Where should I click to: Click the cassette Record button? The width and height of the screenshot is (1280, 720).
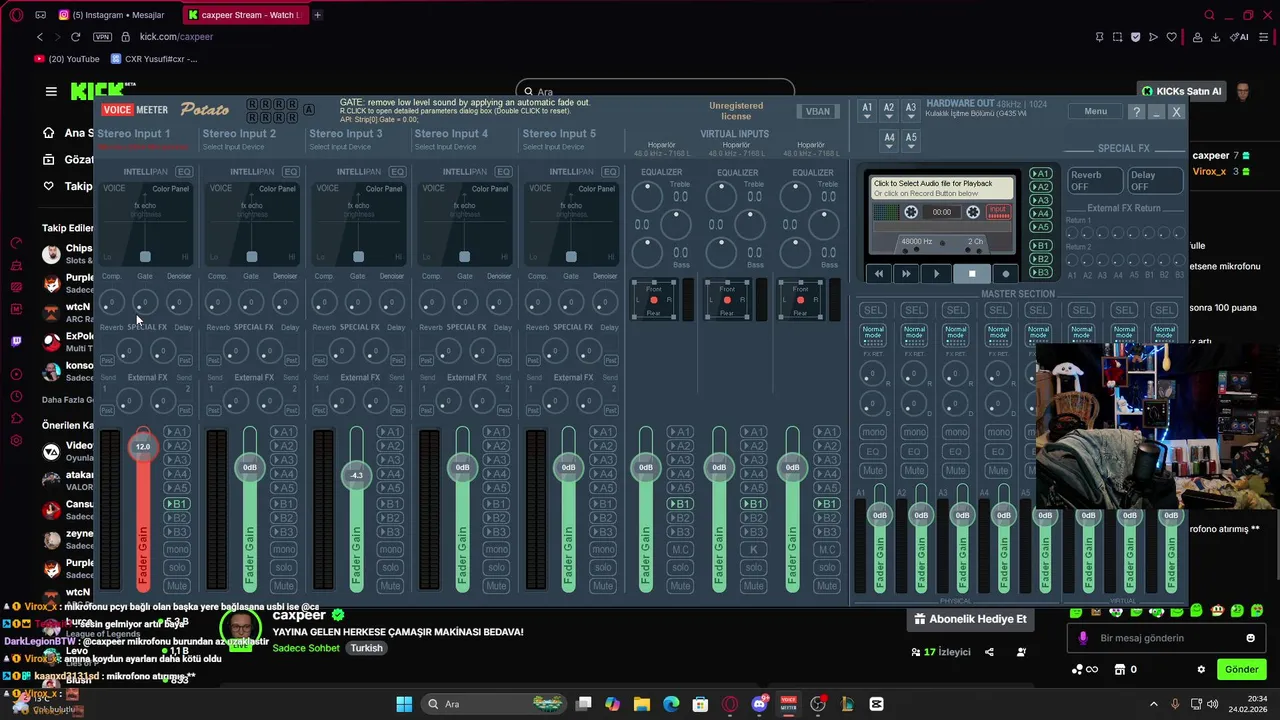click(1006, 273)
